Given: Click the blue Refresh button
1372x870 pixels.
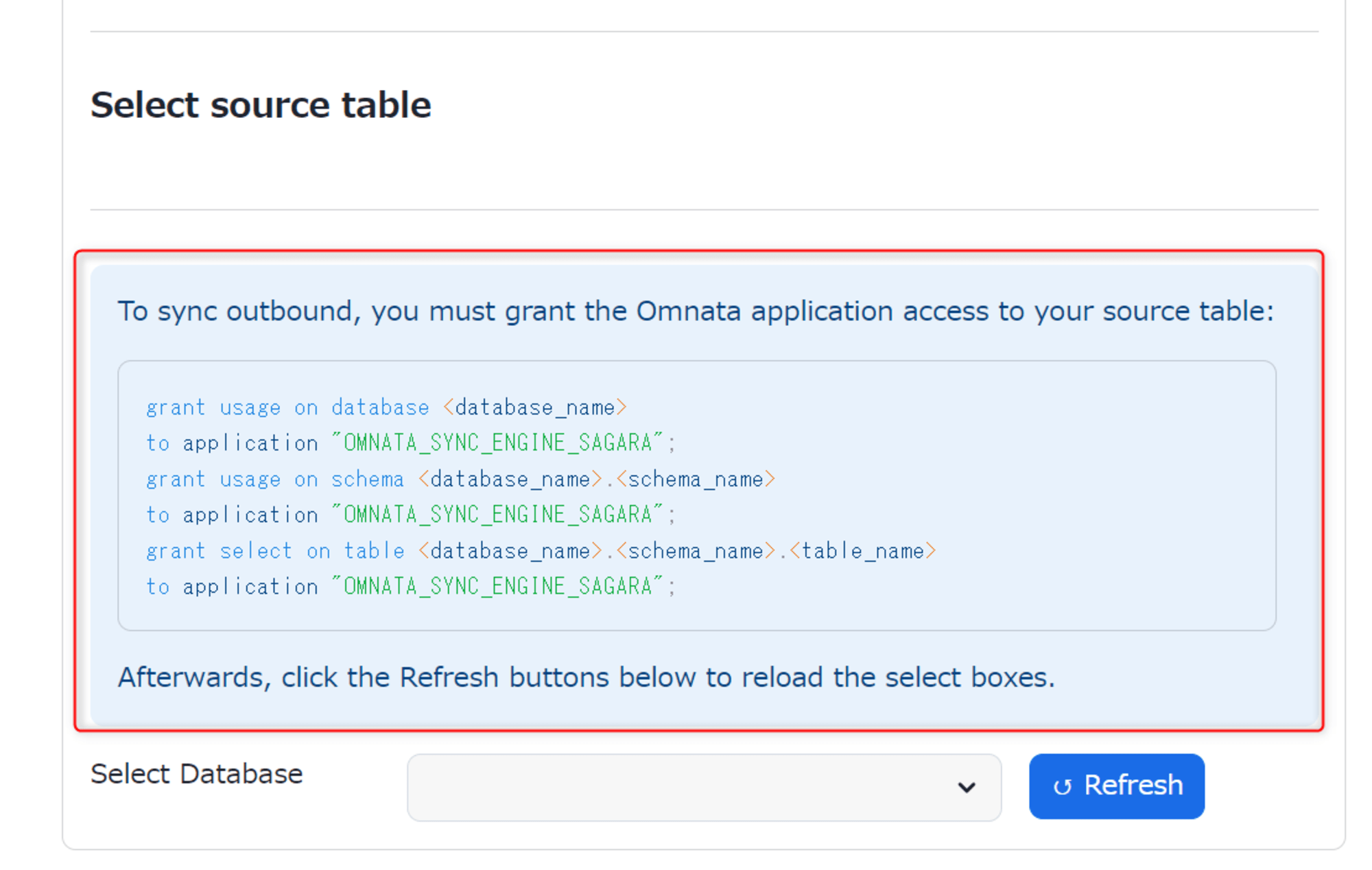Looking at the screenshot, I should pyautogui.click(x=1116, y=786).
